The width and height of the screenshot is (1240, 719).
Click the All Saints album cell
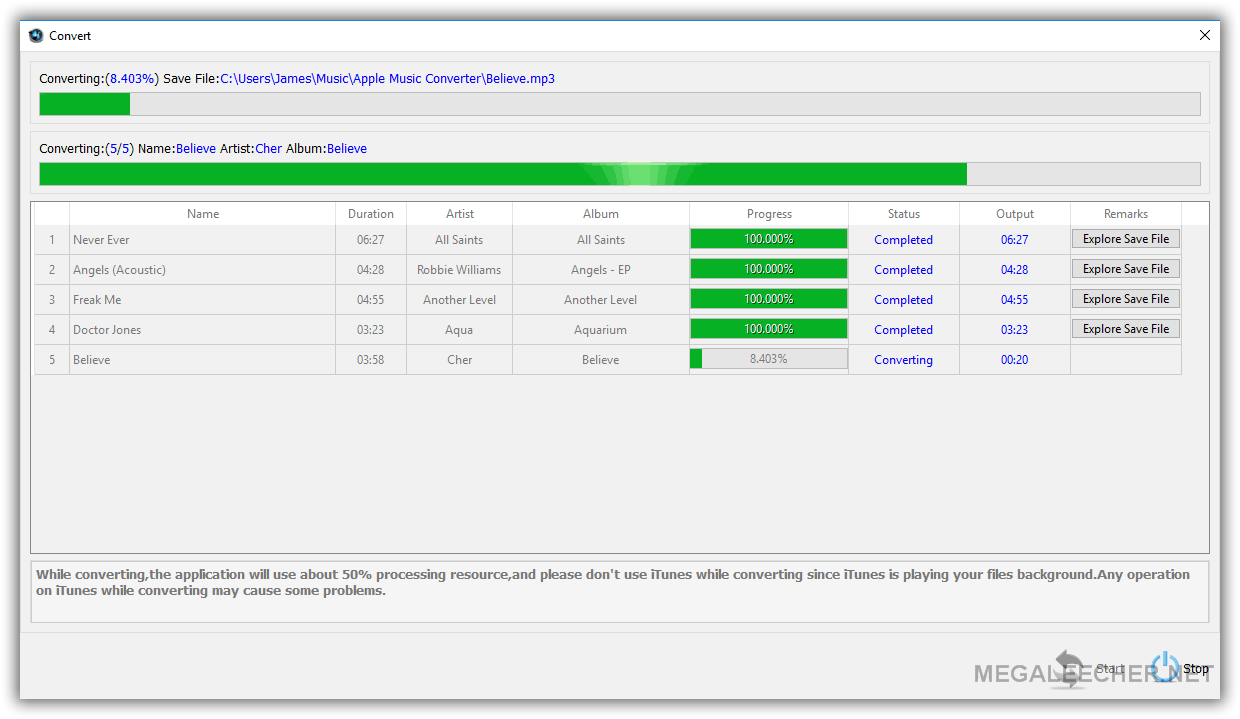pyautogui.click(x=601, y=240)
